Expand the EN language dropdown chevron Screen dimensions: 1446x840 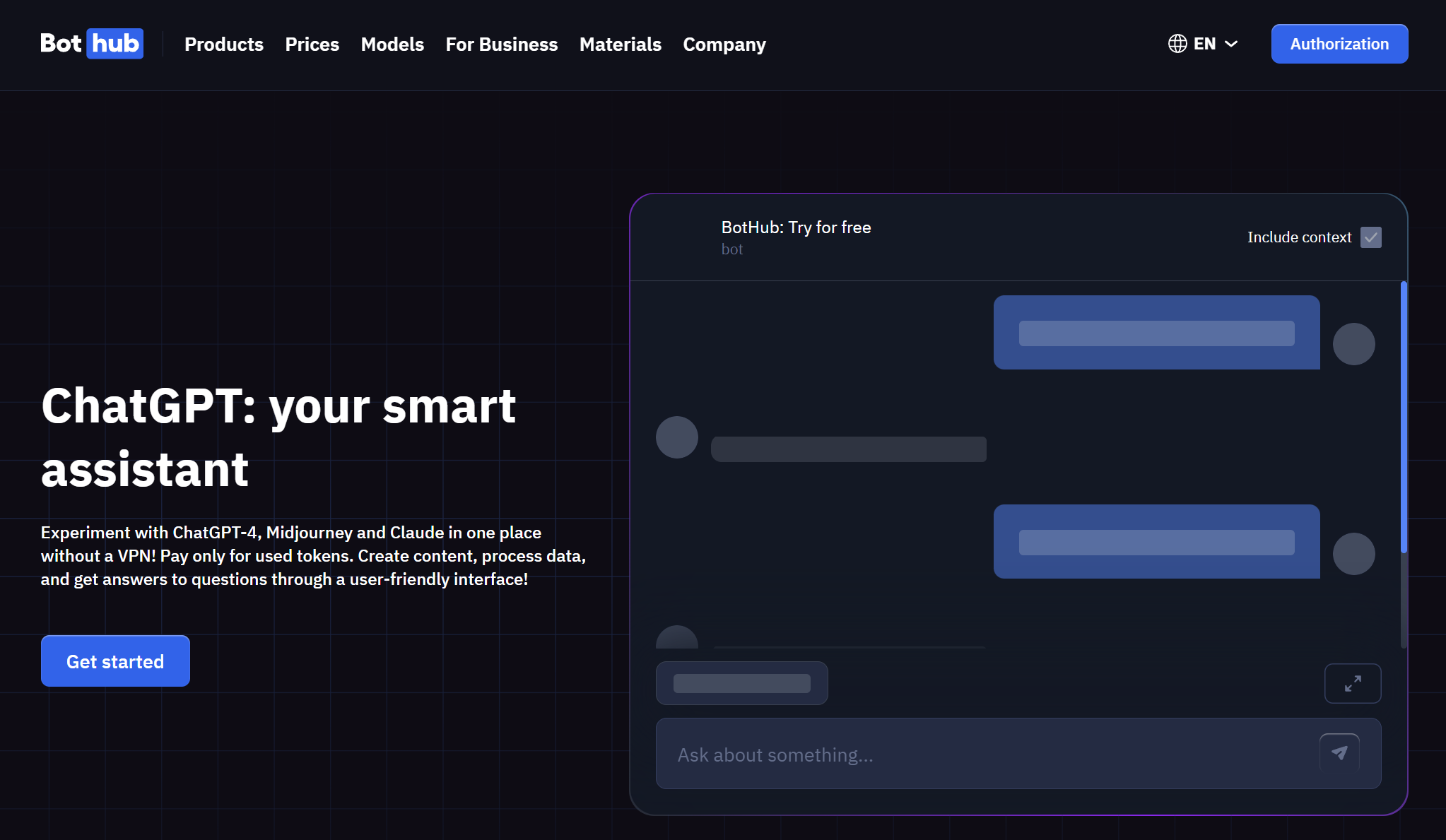pos(1231,44)
